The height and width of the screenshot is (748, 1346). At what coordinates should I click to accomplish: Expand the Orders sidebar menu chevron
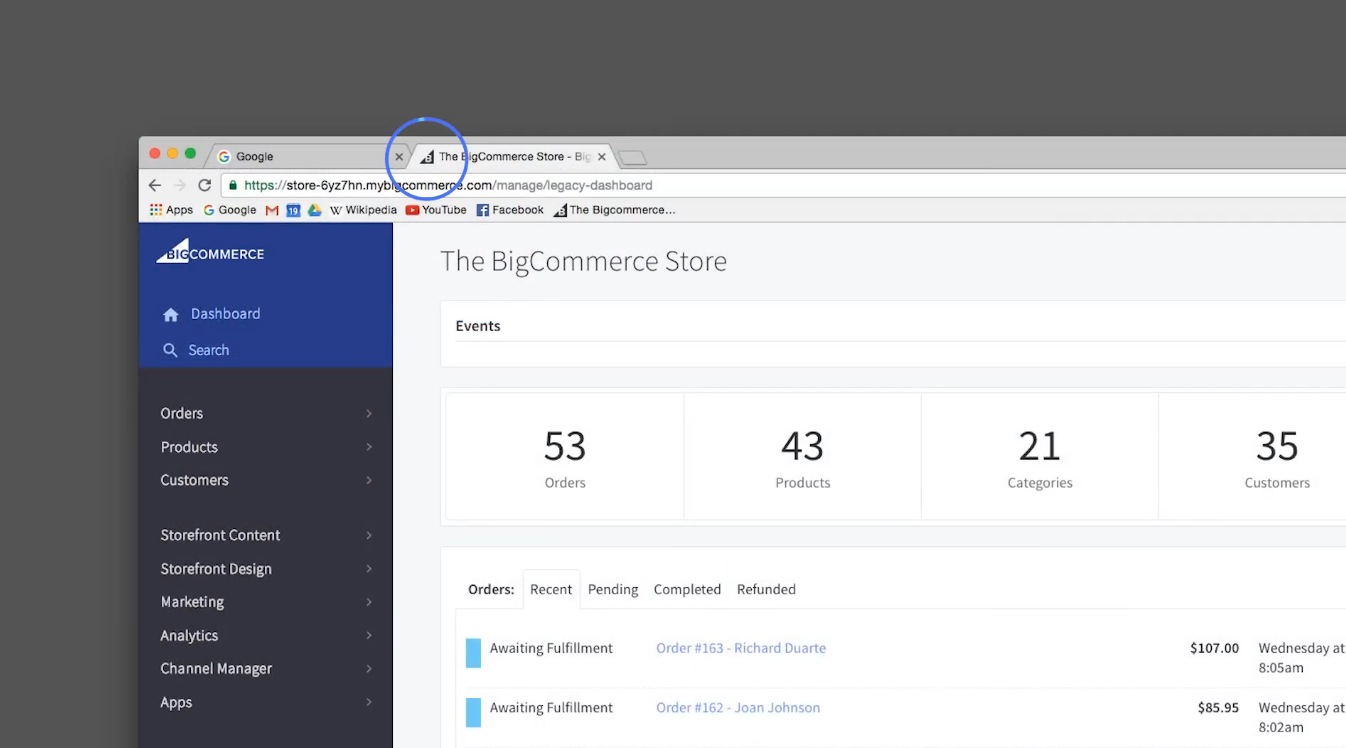pyautogui.click(x=369, y=414)
